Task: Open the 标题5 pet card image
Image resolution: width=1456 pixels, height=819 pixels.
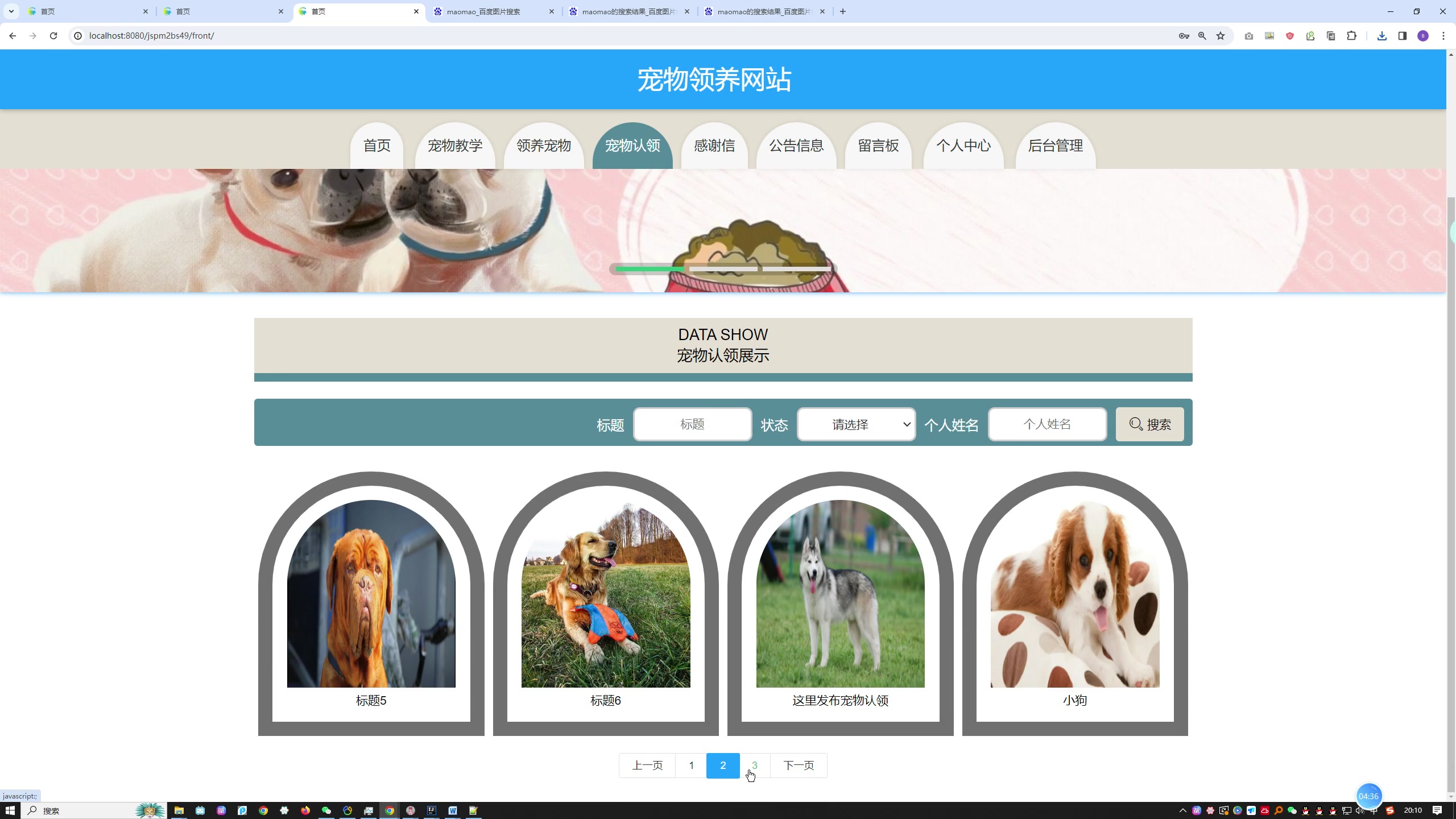Action: click(x=371, y=593)
